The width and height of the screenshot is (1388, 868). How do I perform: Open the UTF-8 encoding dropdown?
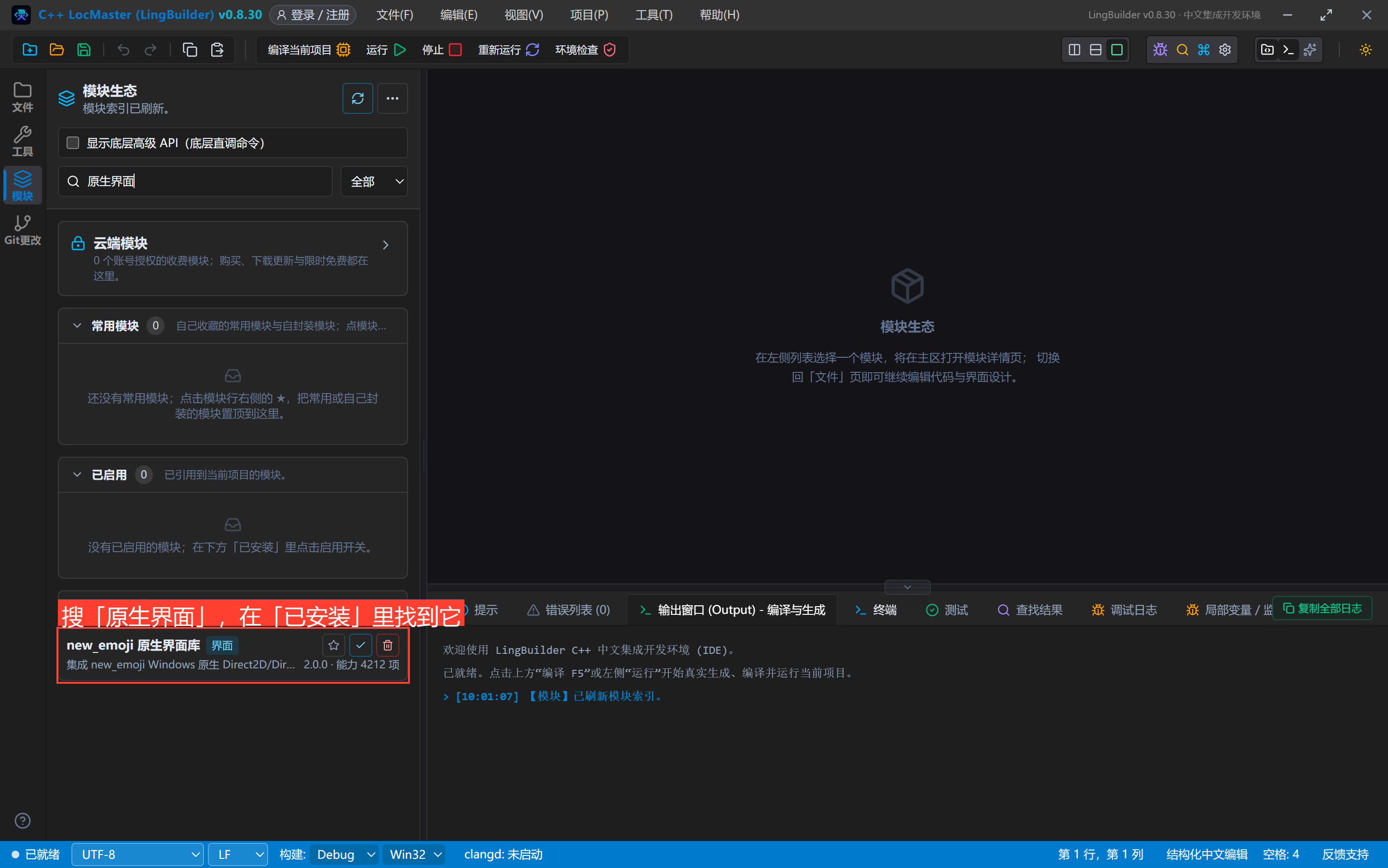138,854
